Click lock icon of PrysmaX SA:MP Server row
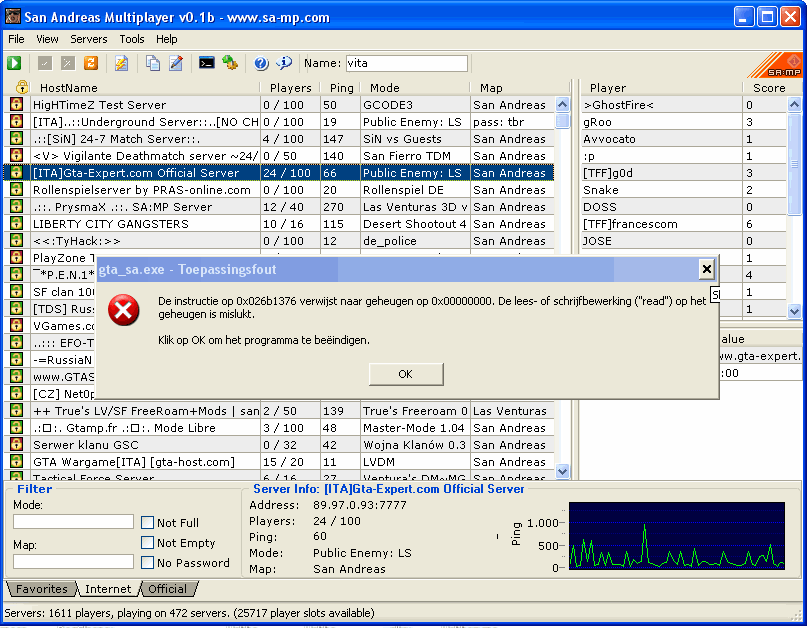Screen dimensions: 810x628 (x=17, y=207)
